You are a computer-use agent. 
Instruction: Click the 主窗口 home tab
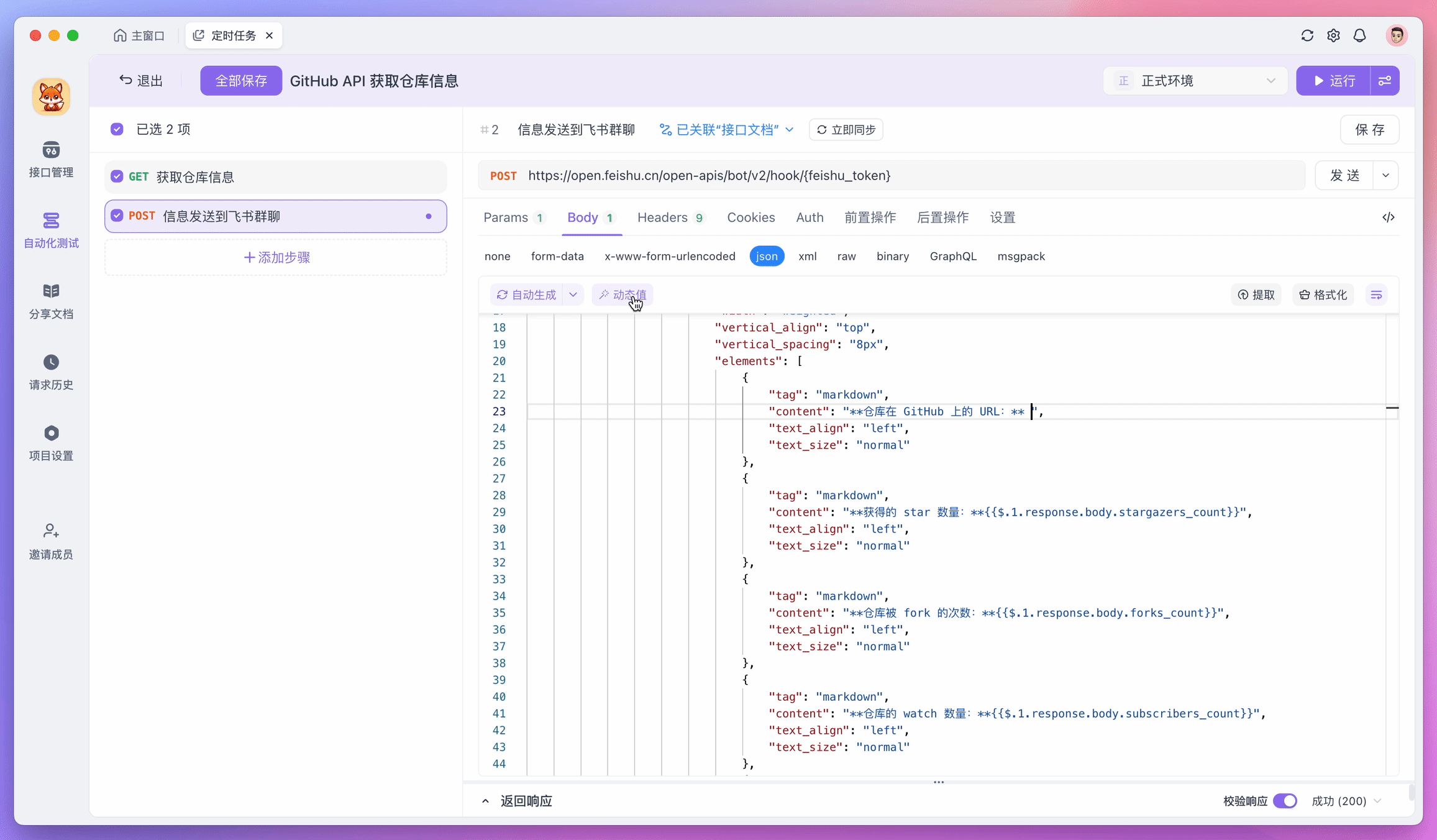click(x=139, y=35)
